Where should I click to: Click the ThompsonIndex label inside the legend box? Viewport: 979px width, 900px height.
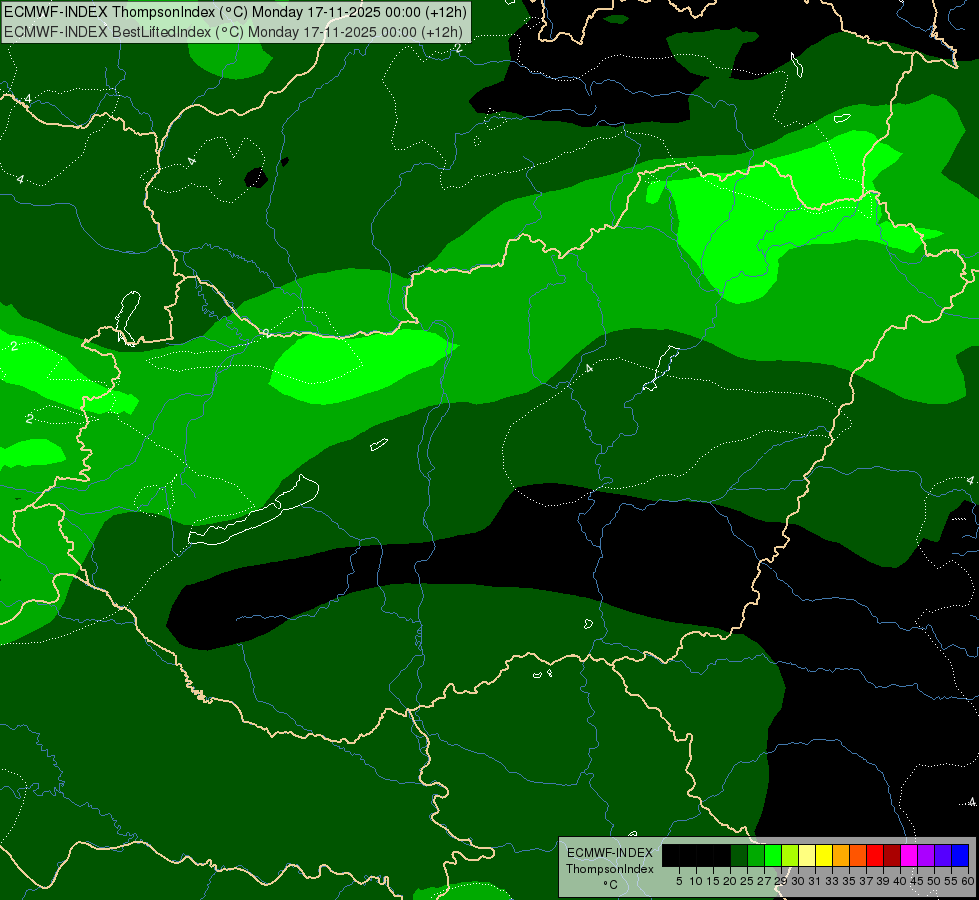coord(610,869)
